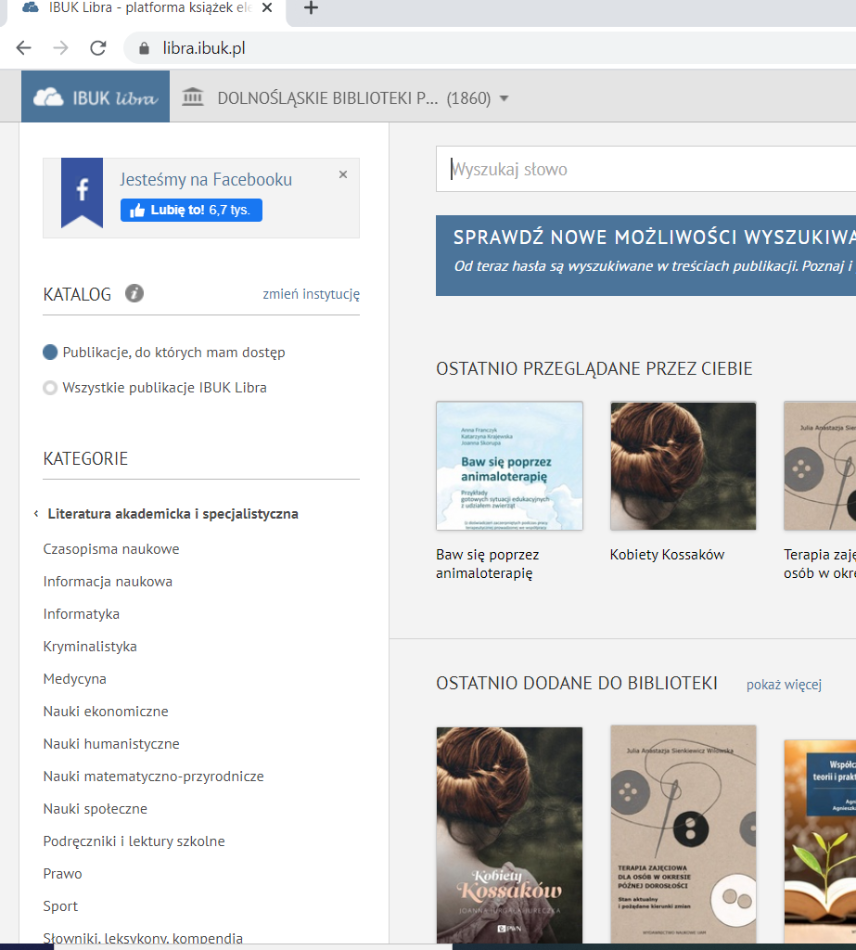Open 'Kobiety Kossaków' cover in recently added
856x950 pixels.
(x=509, y=835)
